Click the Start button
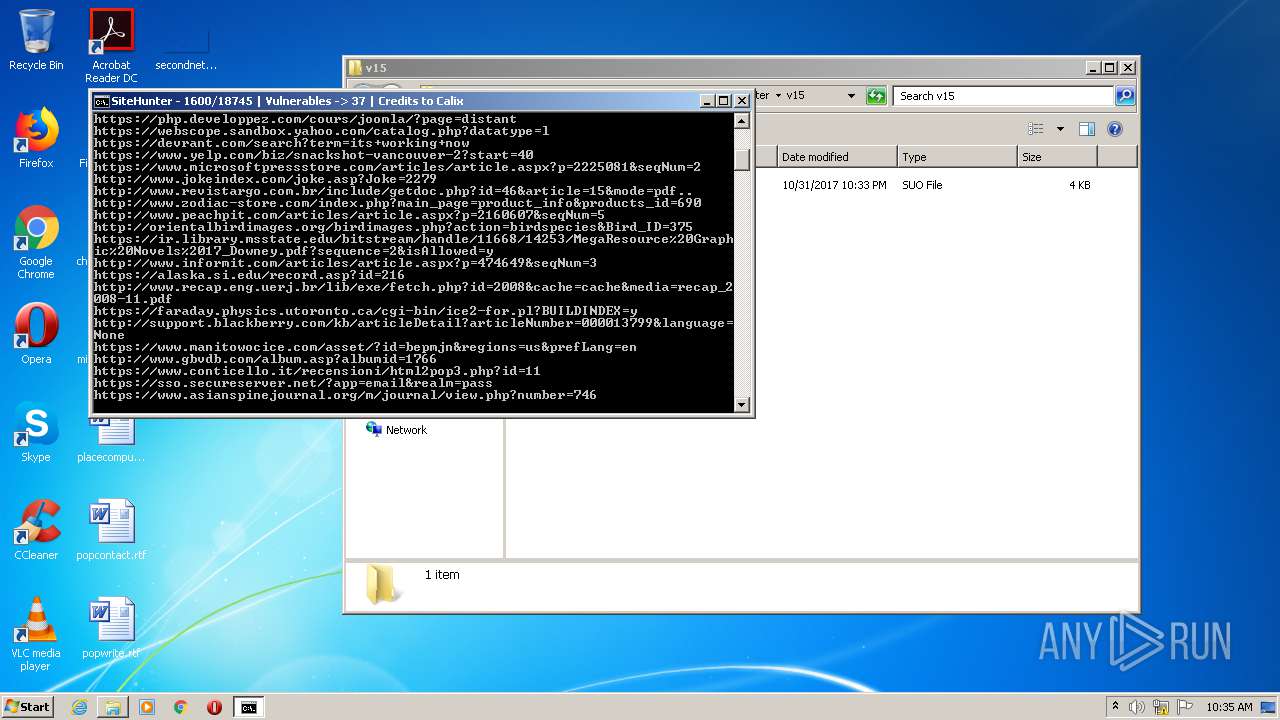This screenshot has height=720, width=1280. tap(27, 707)
